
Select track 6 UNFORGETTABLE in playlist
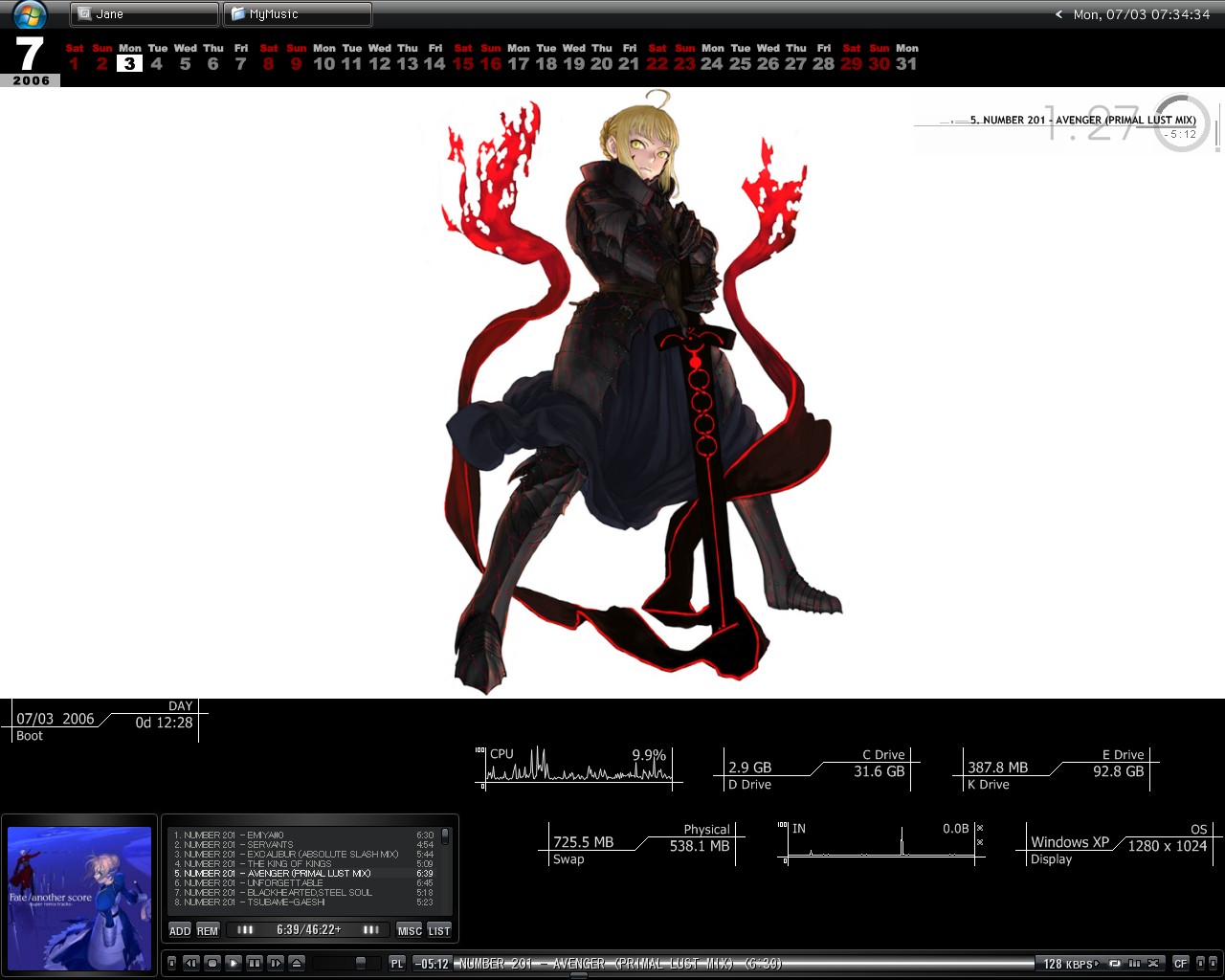(x=303, y=883)
